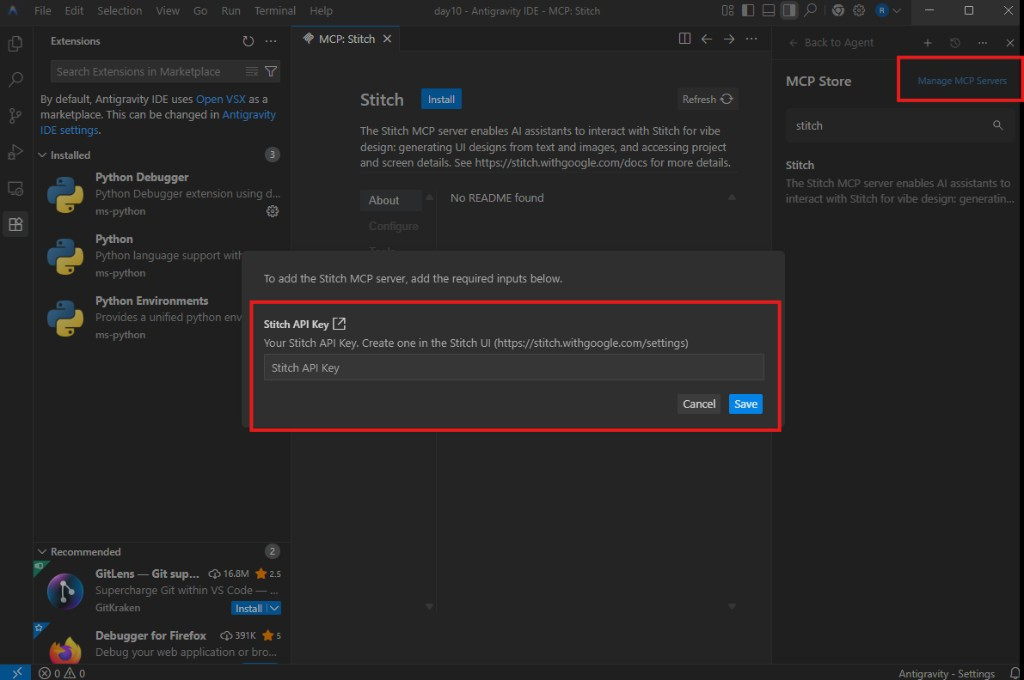The image size is (1024, 680).
Task: Click the title bar search magnifier
Action: coord(810,10)
